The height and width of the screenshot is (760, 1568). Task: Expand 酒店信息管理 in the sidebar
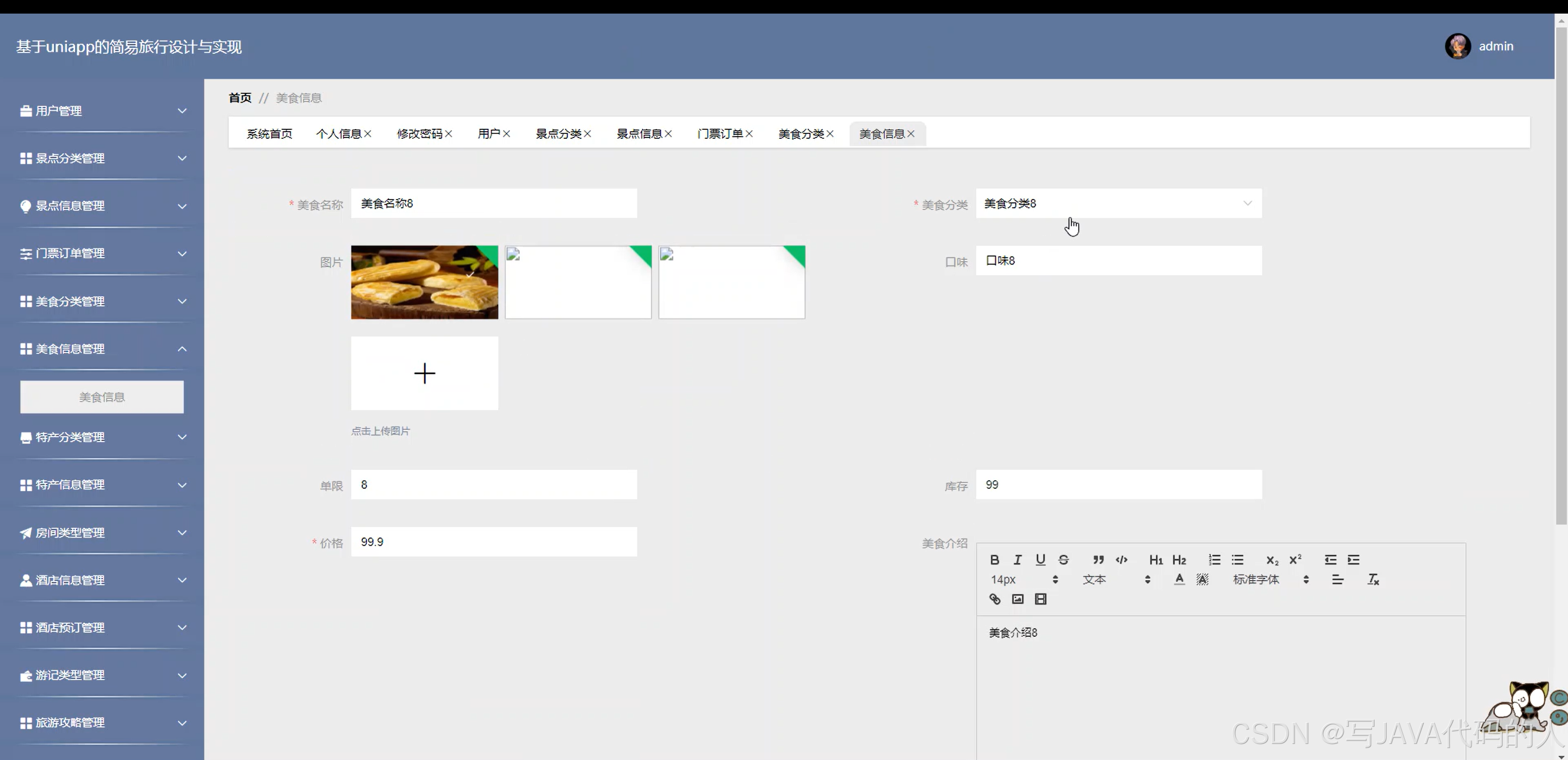coord(102,580)
